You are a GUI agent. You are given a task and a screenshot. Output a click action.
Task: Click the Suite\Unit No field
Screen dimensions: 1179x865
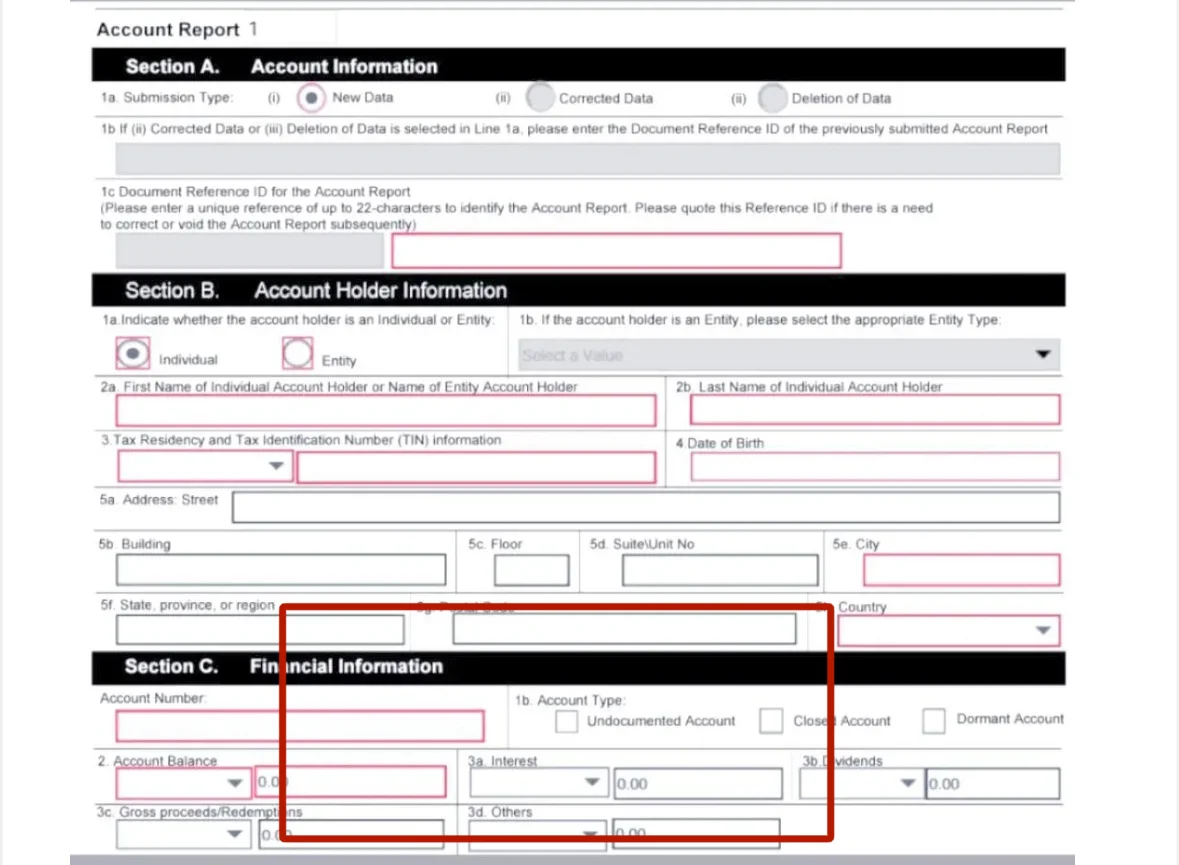pos(720,570)
